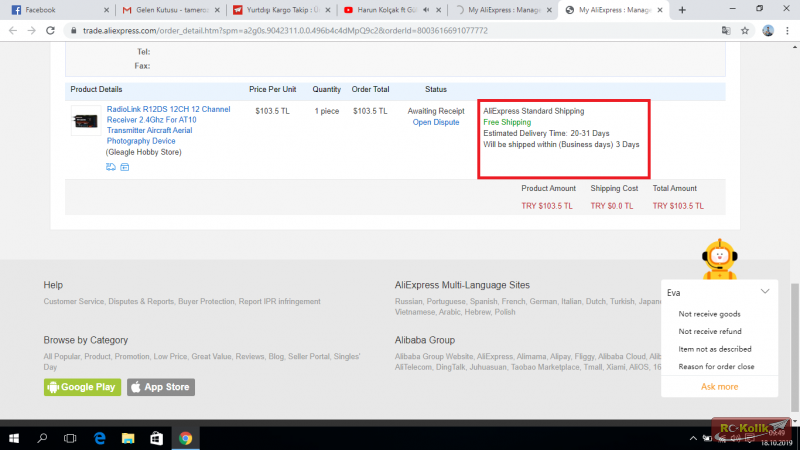Close the Yurtdışı Kargo Takip tab

[x=328, y=10]
